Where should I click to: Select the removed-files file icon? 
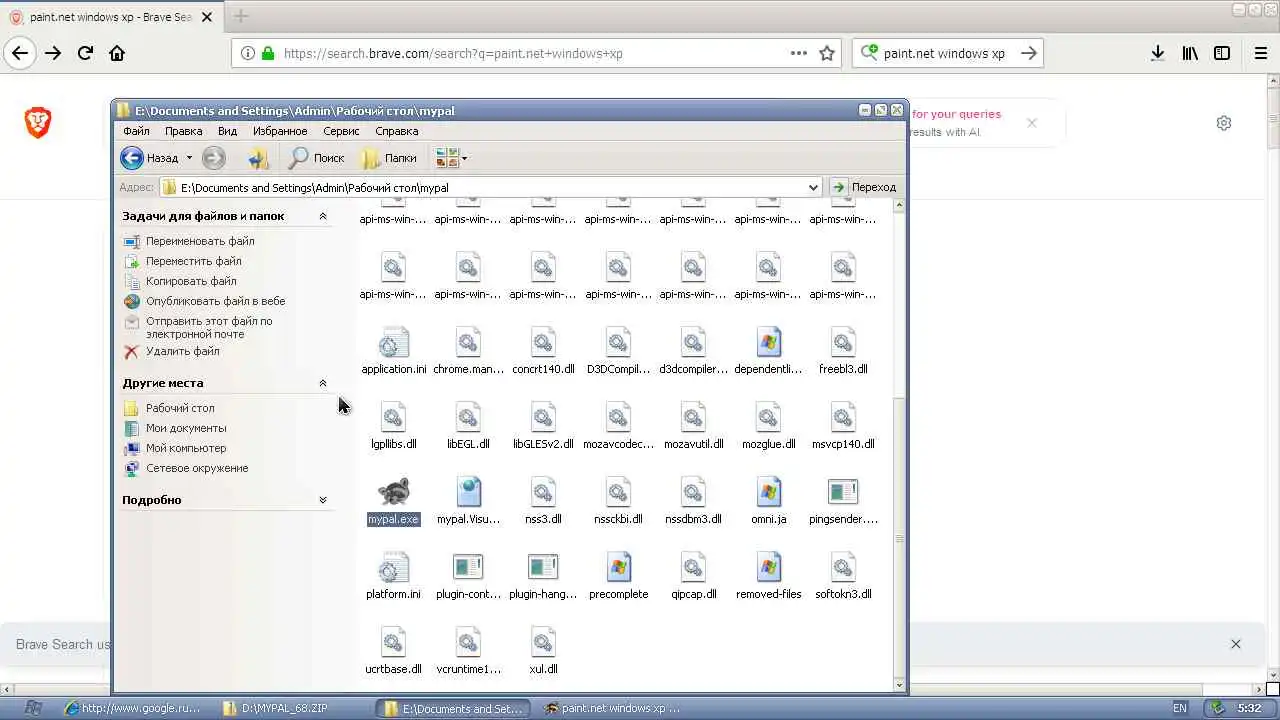(768, 567)
